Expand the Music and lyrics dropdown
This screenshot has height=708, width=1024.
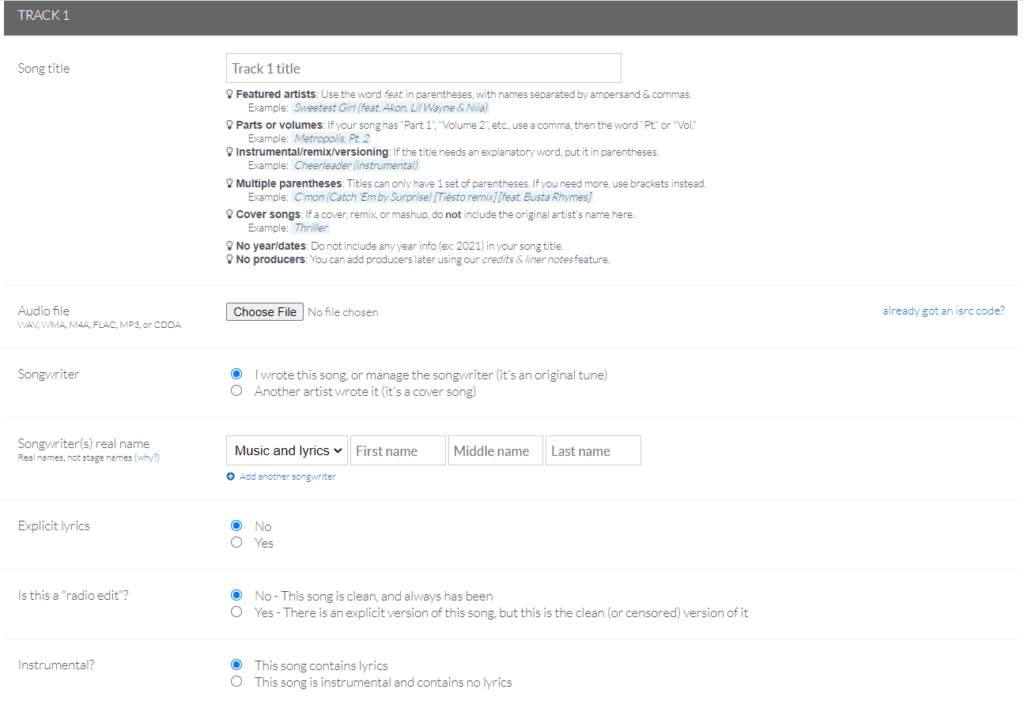coord(288,451)
